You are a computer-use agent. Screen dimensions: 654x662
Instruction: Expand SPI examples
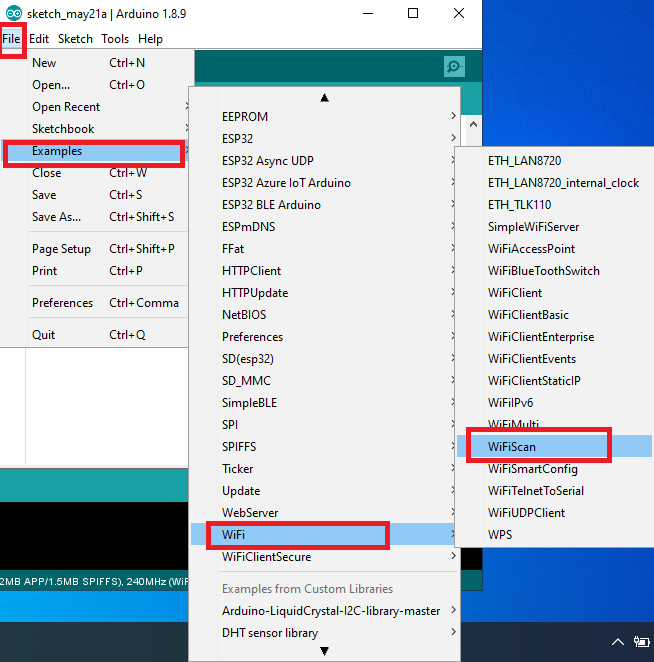(323, 425)
